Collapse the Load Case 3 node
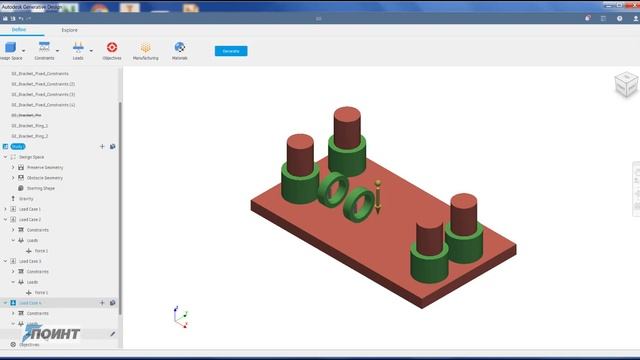The width and height of the screenshot is (640, 360). click(5, 261)
